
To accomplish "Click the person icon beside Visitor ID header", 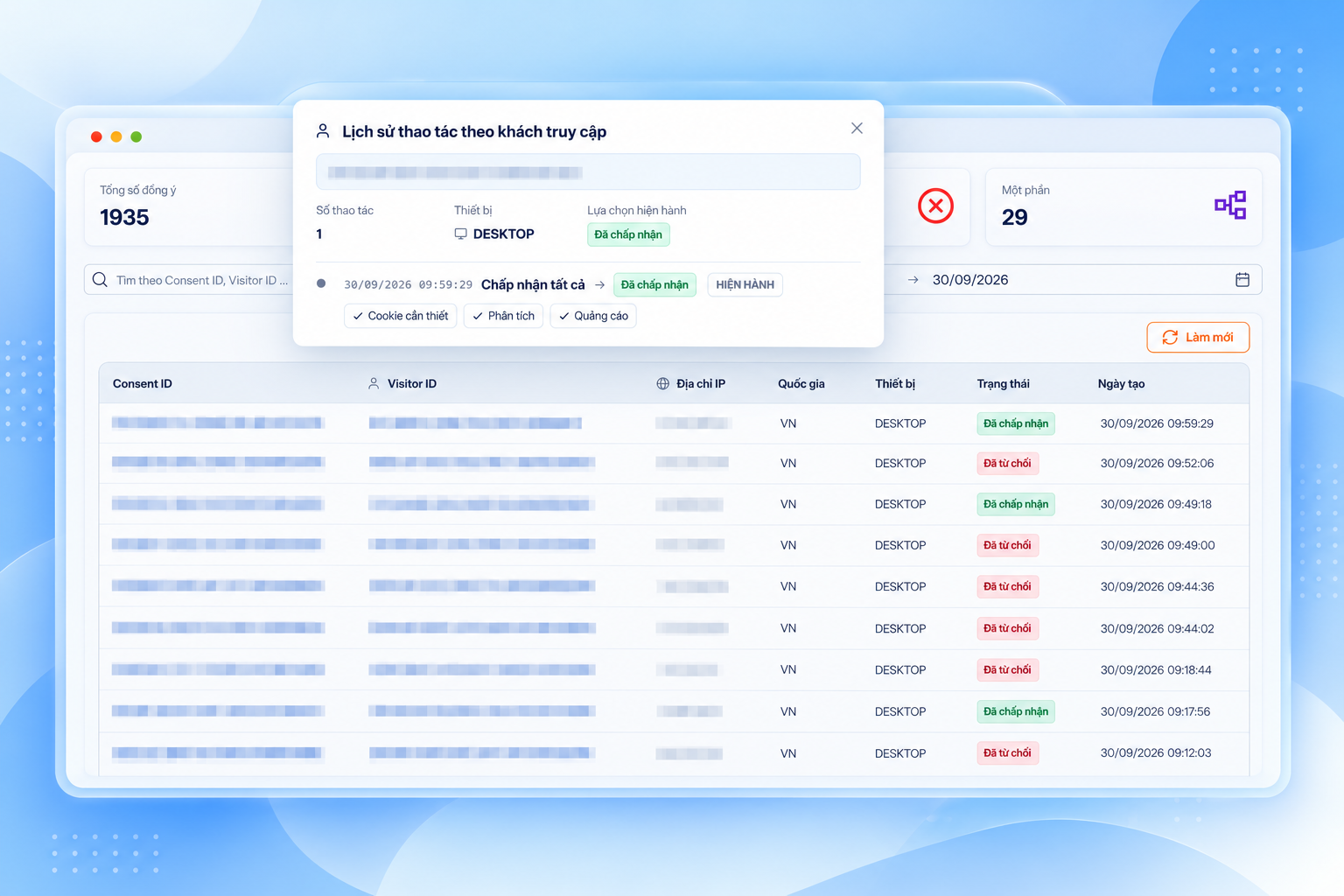I will [374, 383].
